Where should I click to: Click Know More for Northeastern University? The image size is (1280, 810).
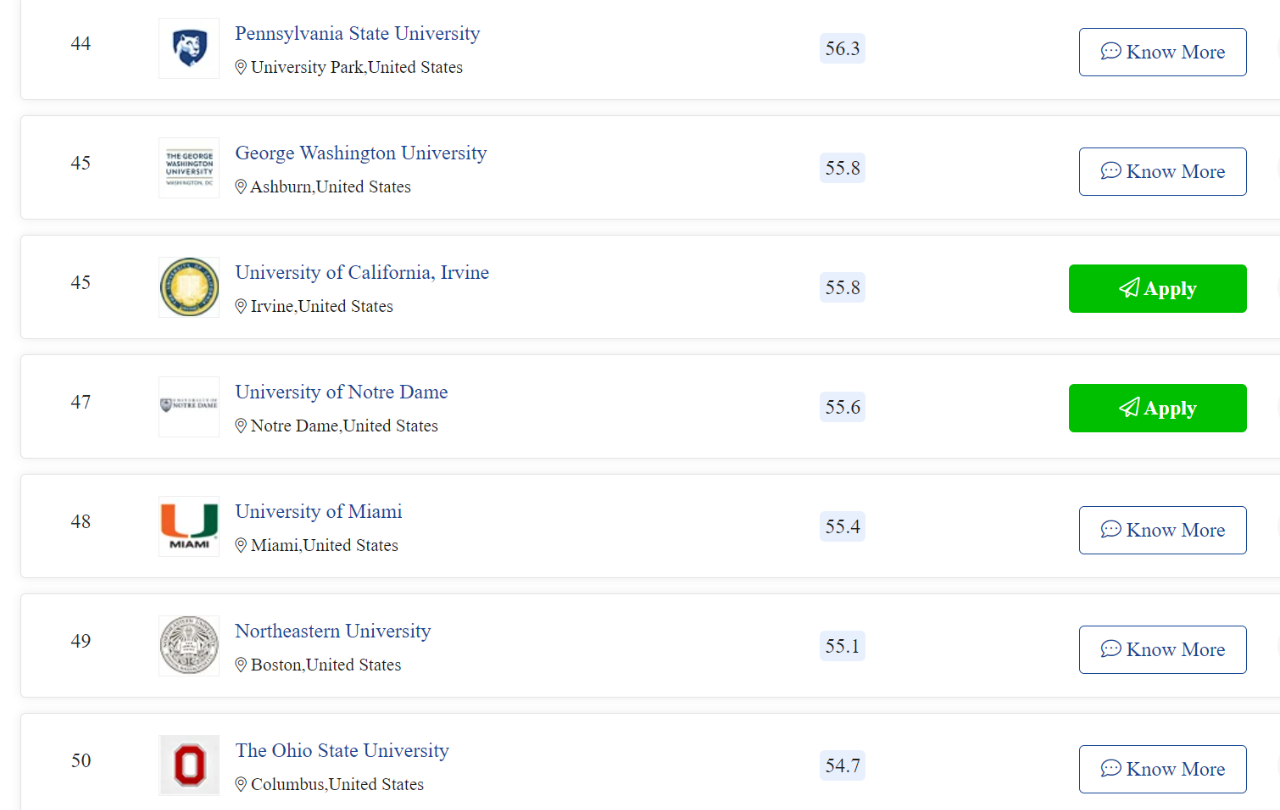click(x=1163, y=649)
